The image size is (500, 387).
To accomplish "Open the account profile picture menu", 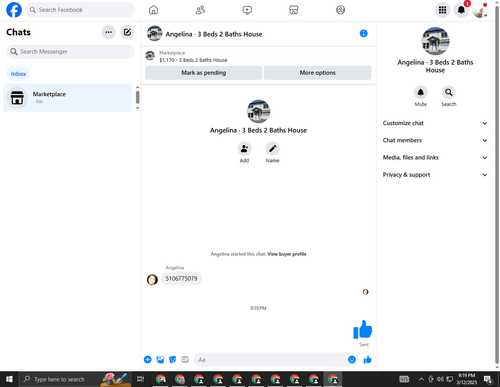I will click(x=480, y=10).
